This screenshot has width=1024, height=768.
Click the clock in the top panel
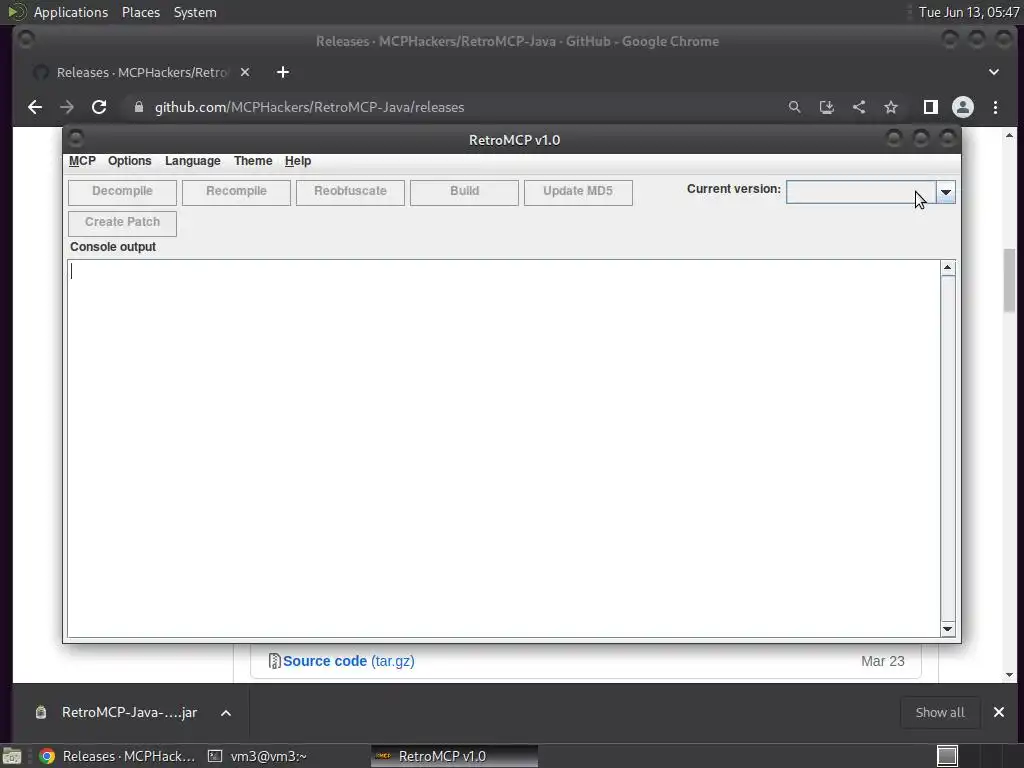click(968, 12)
